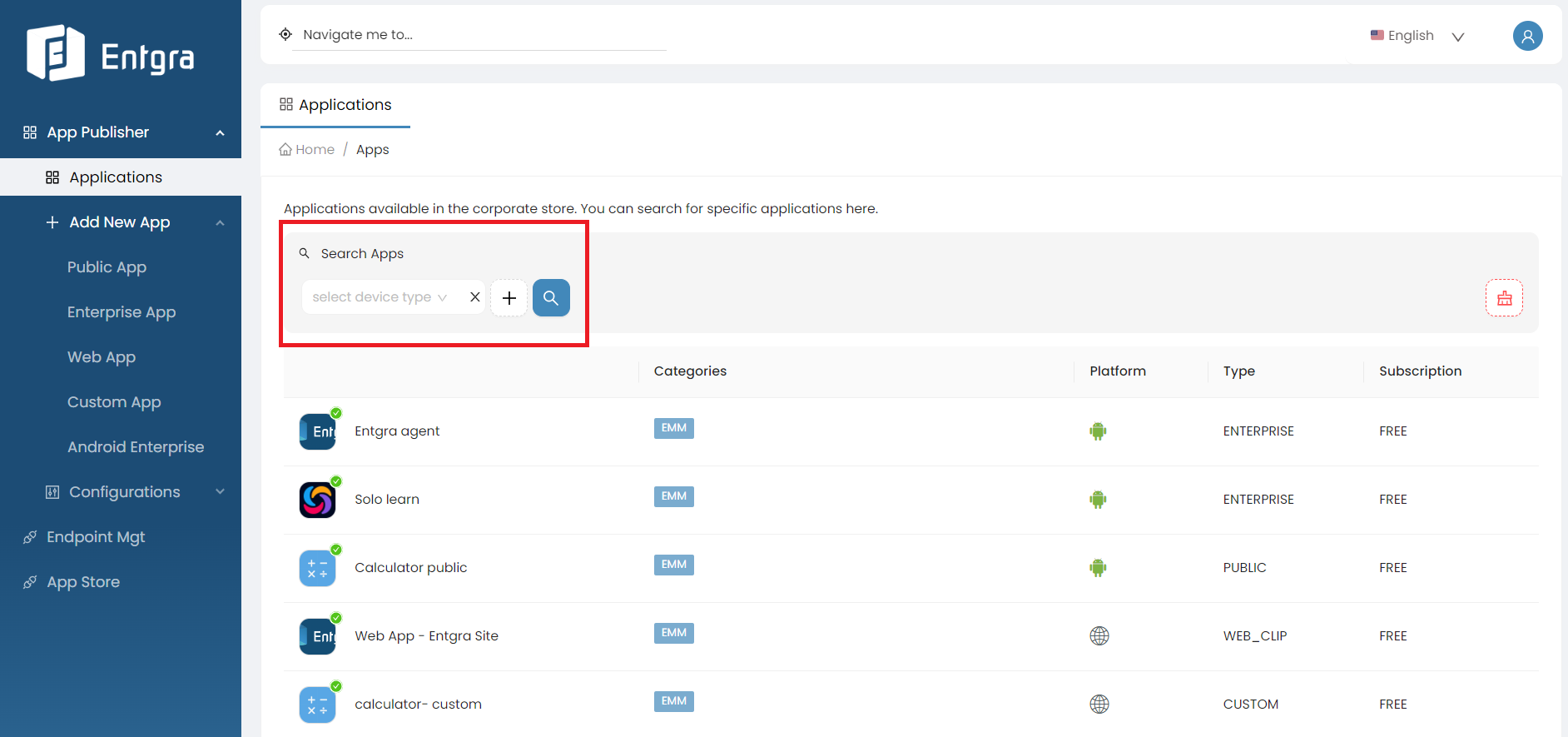
Task: Open Enterprise App in the sidebar
Action: click(122, 312)
